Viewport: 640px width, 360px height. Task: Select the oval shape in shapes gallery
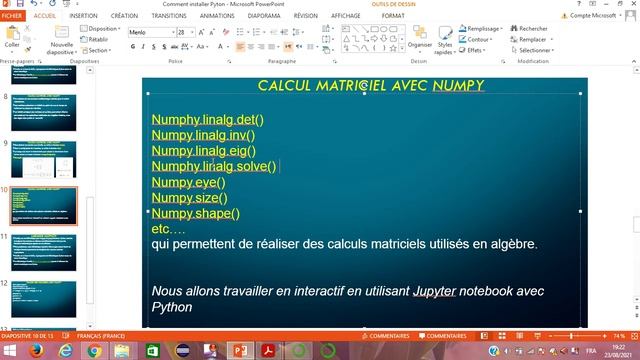pos(384,29)
